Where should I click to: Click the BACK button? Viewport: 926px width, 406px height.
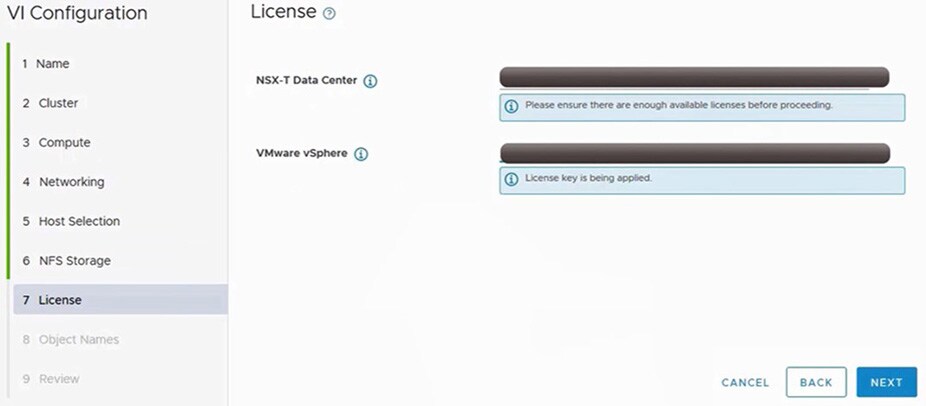[x=816, y=382]
